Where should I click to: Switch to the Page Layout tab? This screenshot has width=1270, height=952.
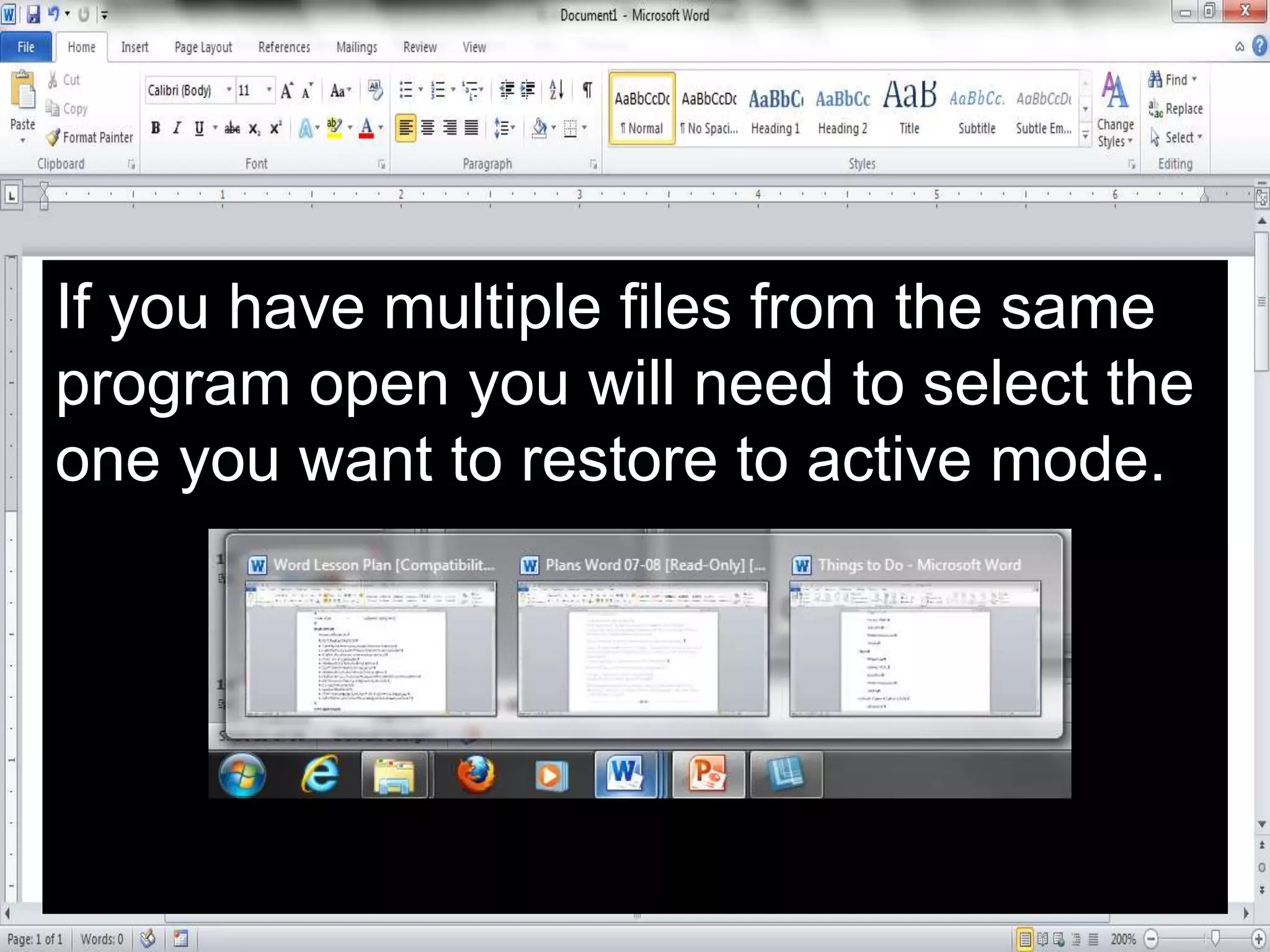click(203, 47)
